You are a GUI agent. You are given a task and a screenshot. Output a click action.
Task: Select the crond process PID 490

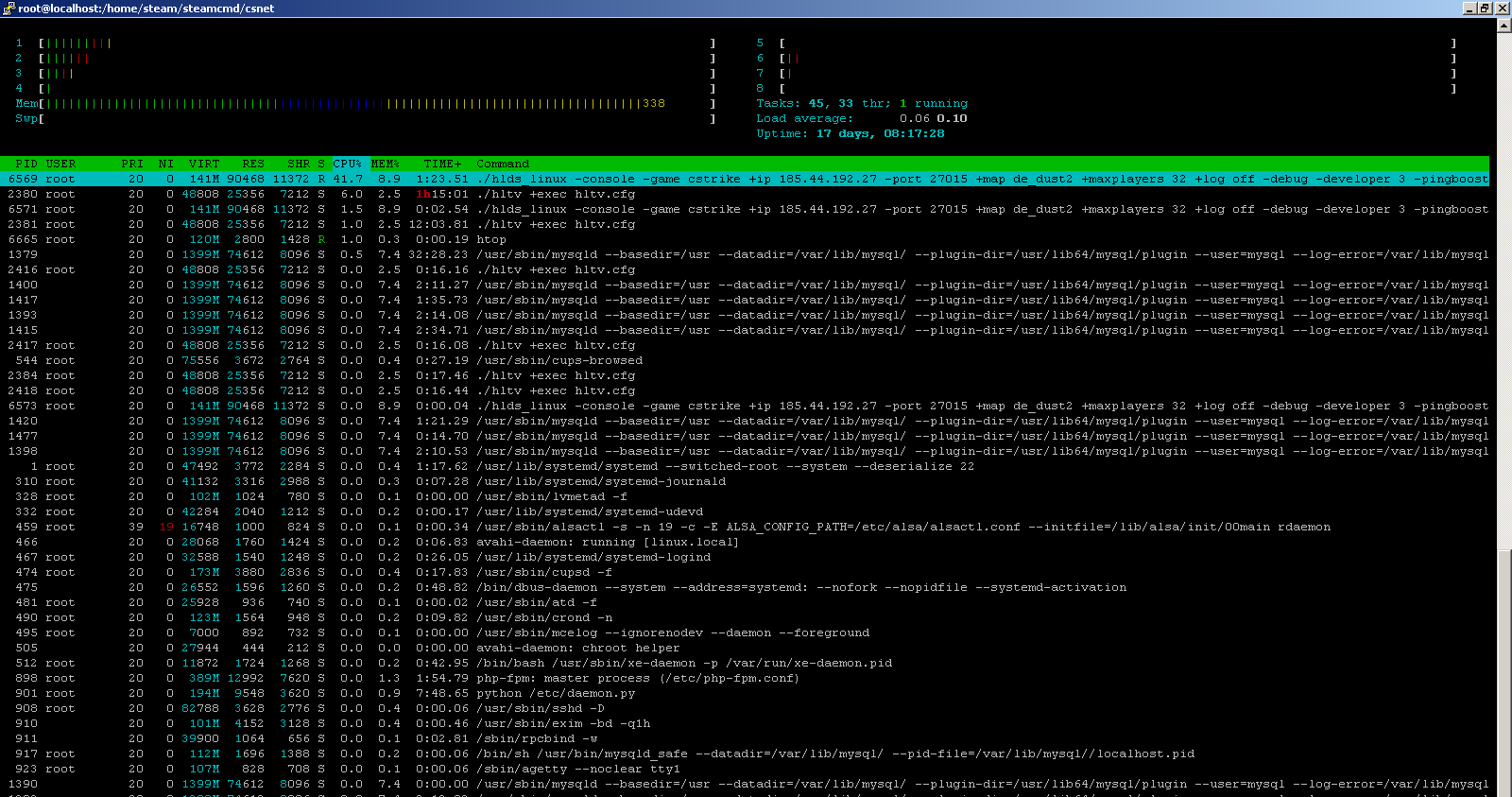pos(745,617)
